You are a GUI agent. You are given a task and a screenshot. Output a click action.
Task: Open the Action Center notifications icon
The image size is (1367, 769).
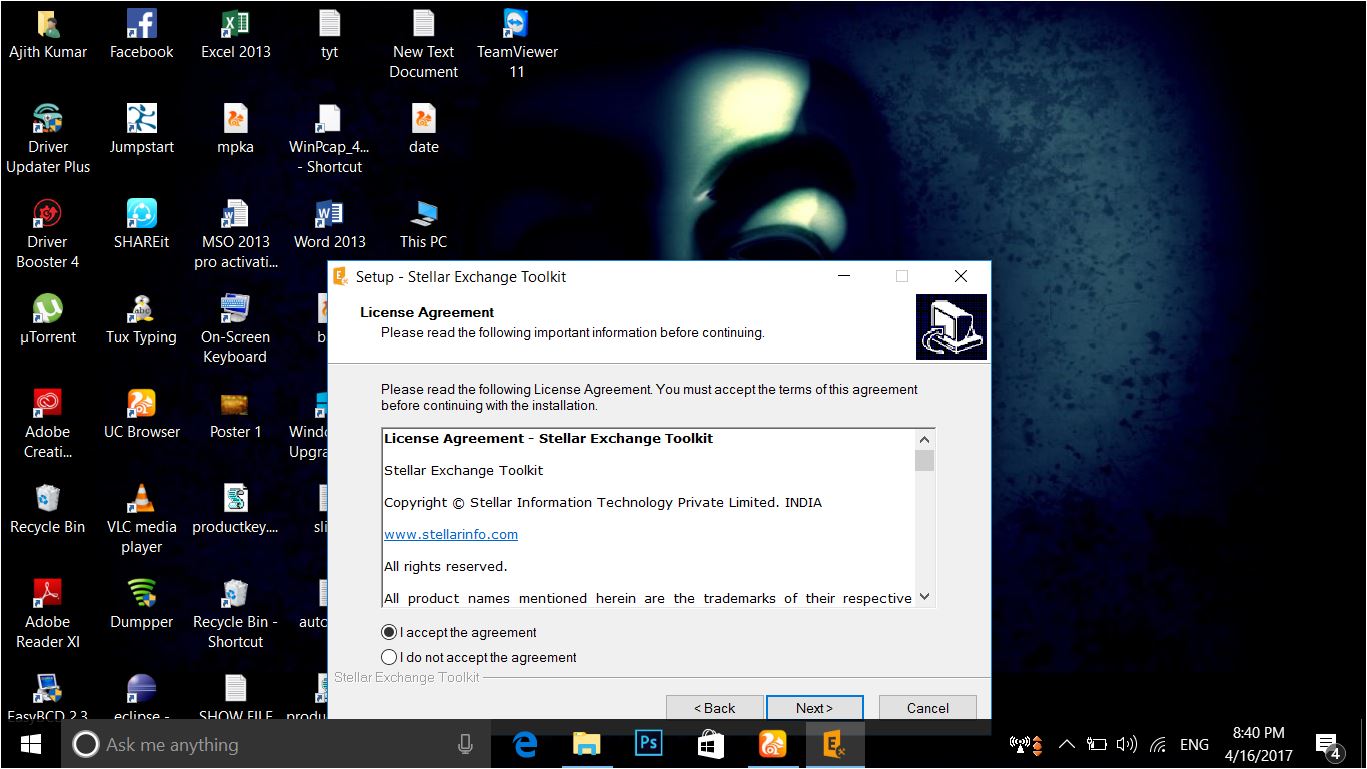pyautogui.click(x=1329, y=746)
